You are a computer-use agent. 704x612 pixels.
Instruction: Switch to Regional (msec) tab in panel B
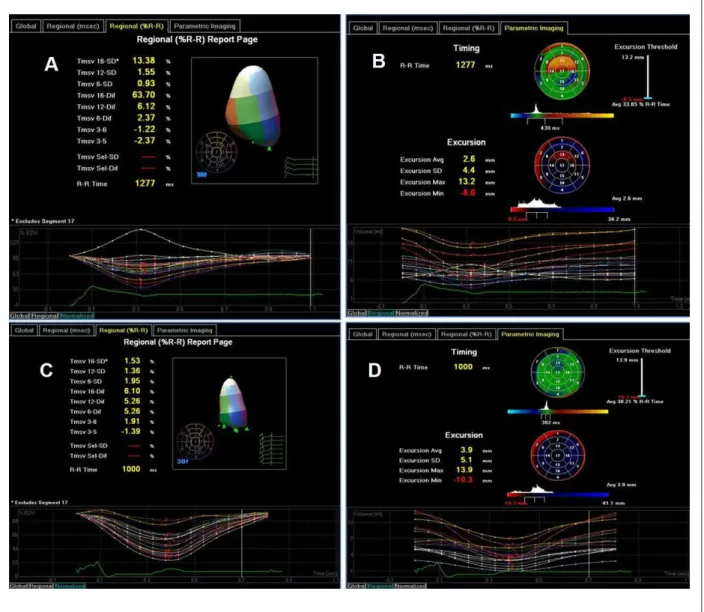(408, 28)
